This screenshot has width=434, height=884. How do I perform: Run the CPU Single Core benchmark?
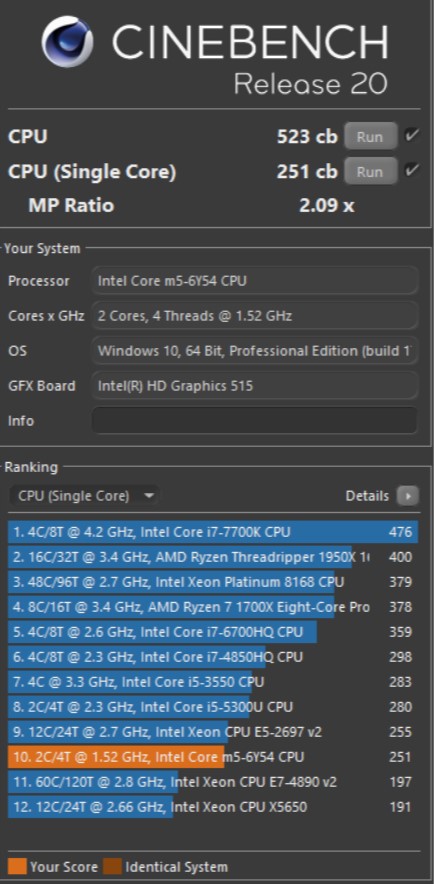pos(370,172)
